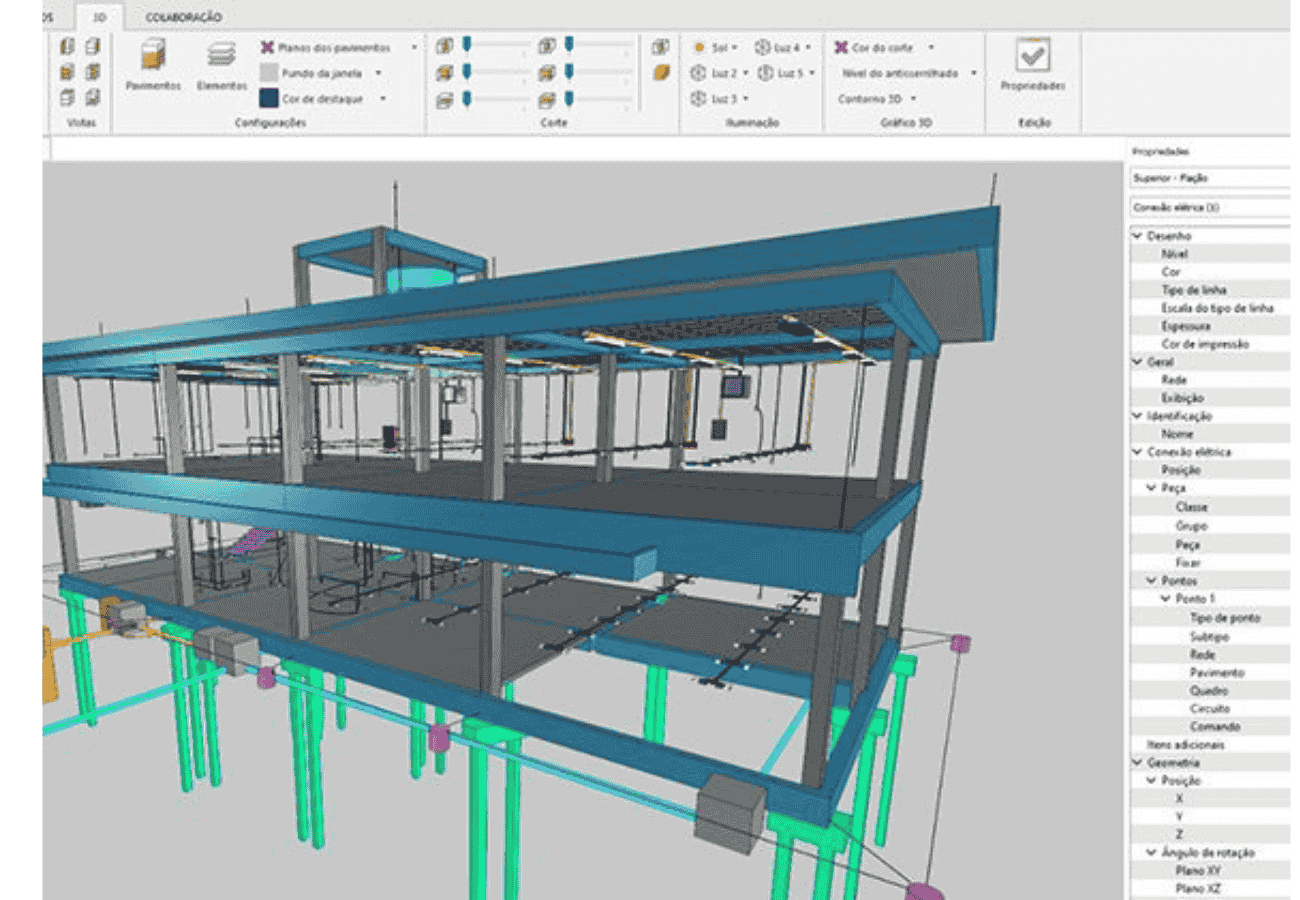Click the Cor do corte icon
Image resolution: width=1300 pixels, height=900 pixels.
842,47
